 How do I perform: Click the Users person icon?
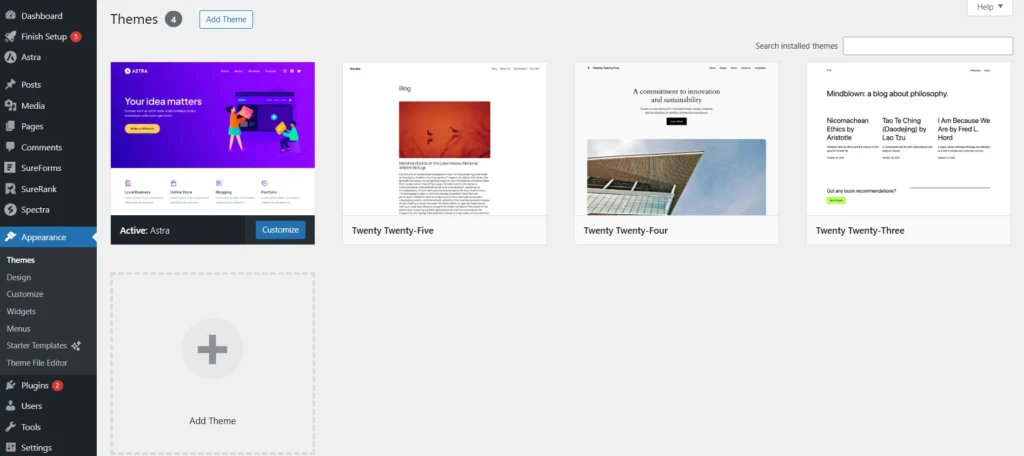(10, 406)
